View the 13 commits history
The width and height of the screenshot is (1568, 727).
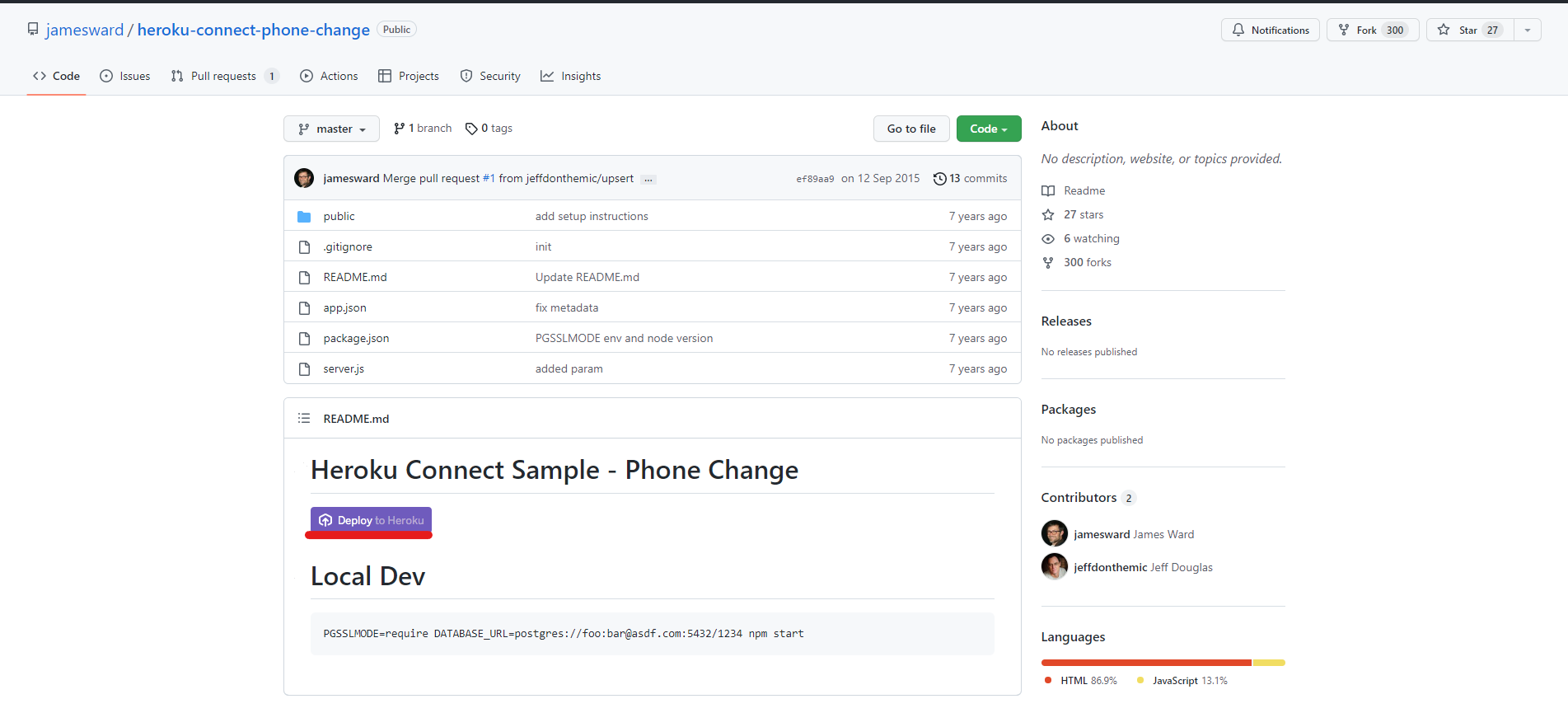970,179
